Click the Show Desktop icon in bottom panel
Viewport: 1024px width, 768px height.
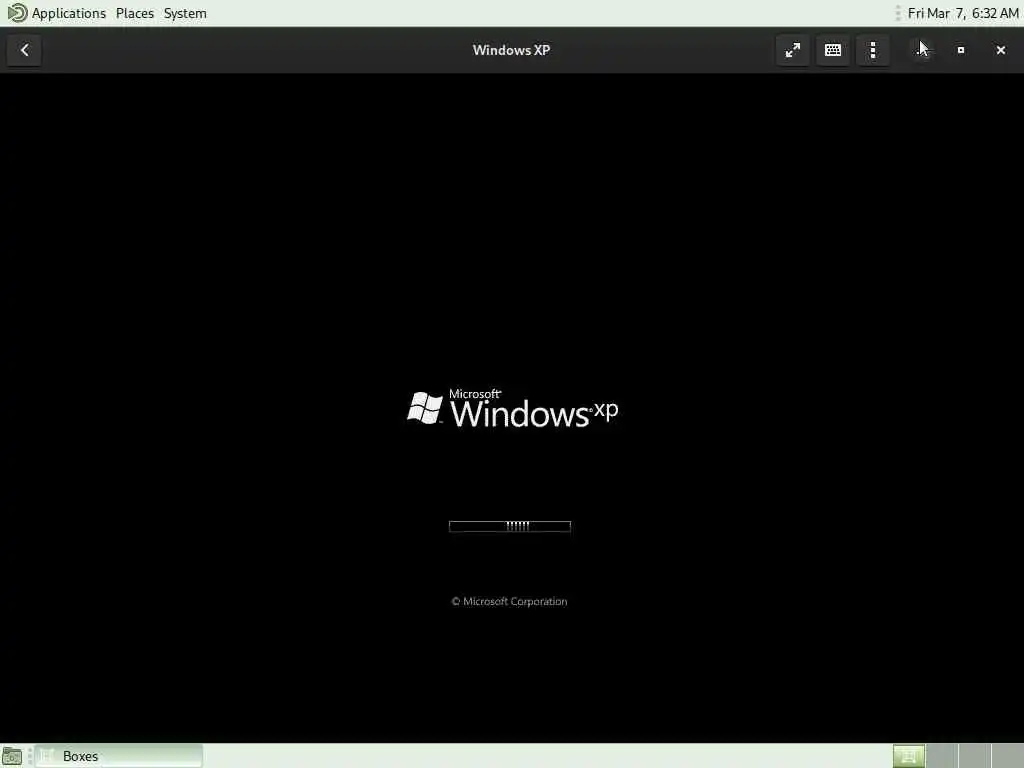[12, 756]
